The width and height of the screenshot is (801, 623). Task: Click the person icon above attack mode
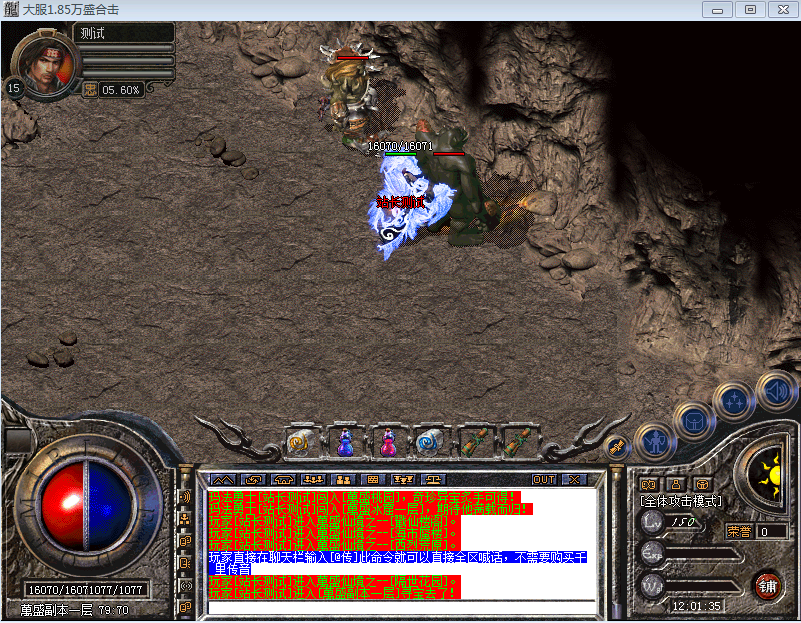pos(676,485)
